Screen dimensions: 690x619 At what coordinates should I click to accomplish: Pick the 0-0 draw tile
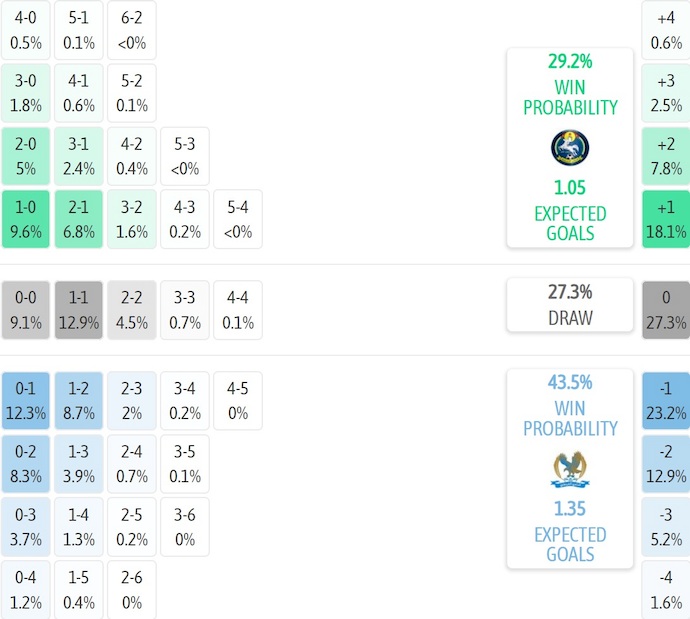pyautogui.click(x=26, y=310)
